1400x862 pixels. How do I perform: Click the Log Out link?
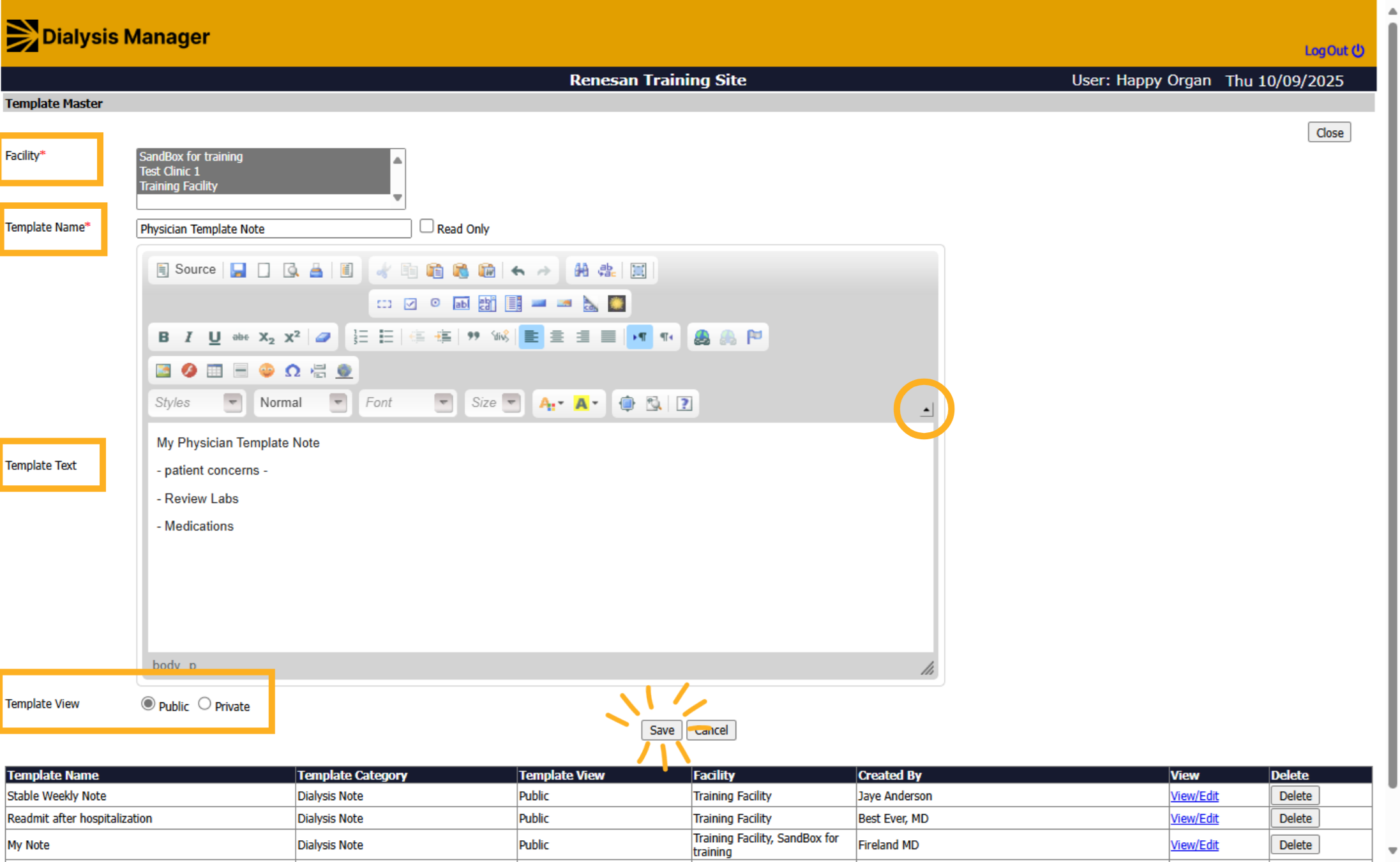coord(1334,50)
